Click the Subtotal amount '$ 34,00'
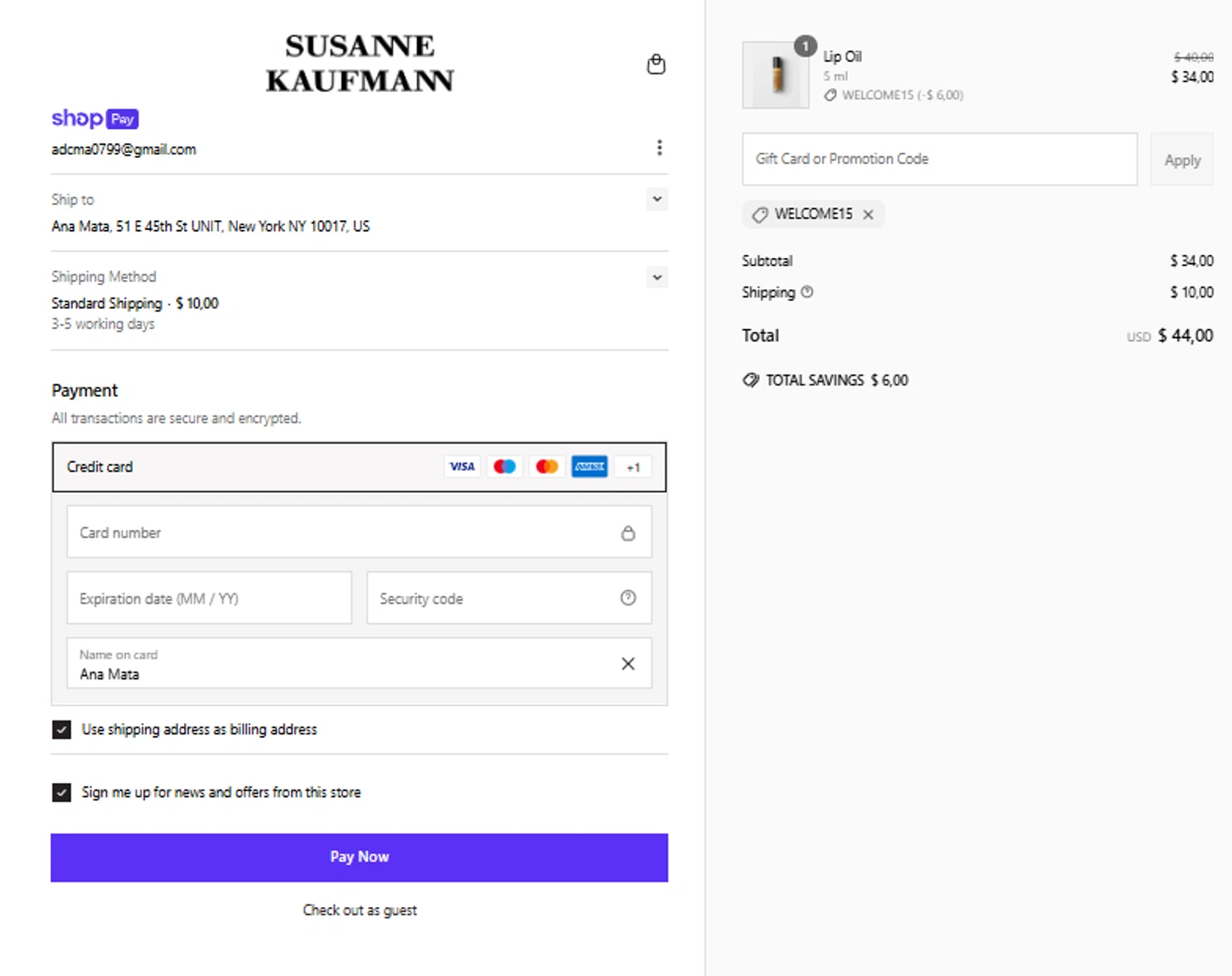This screenshot has width=1232, height=976. [x=1192, y=260]
